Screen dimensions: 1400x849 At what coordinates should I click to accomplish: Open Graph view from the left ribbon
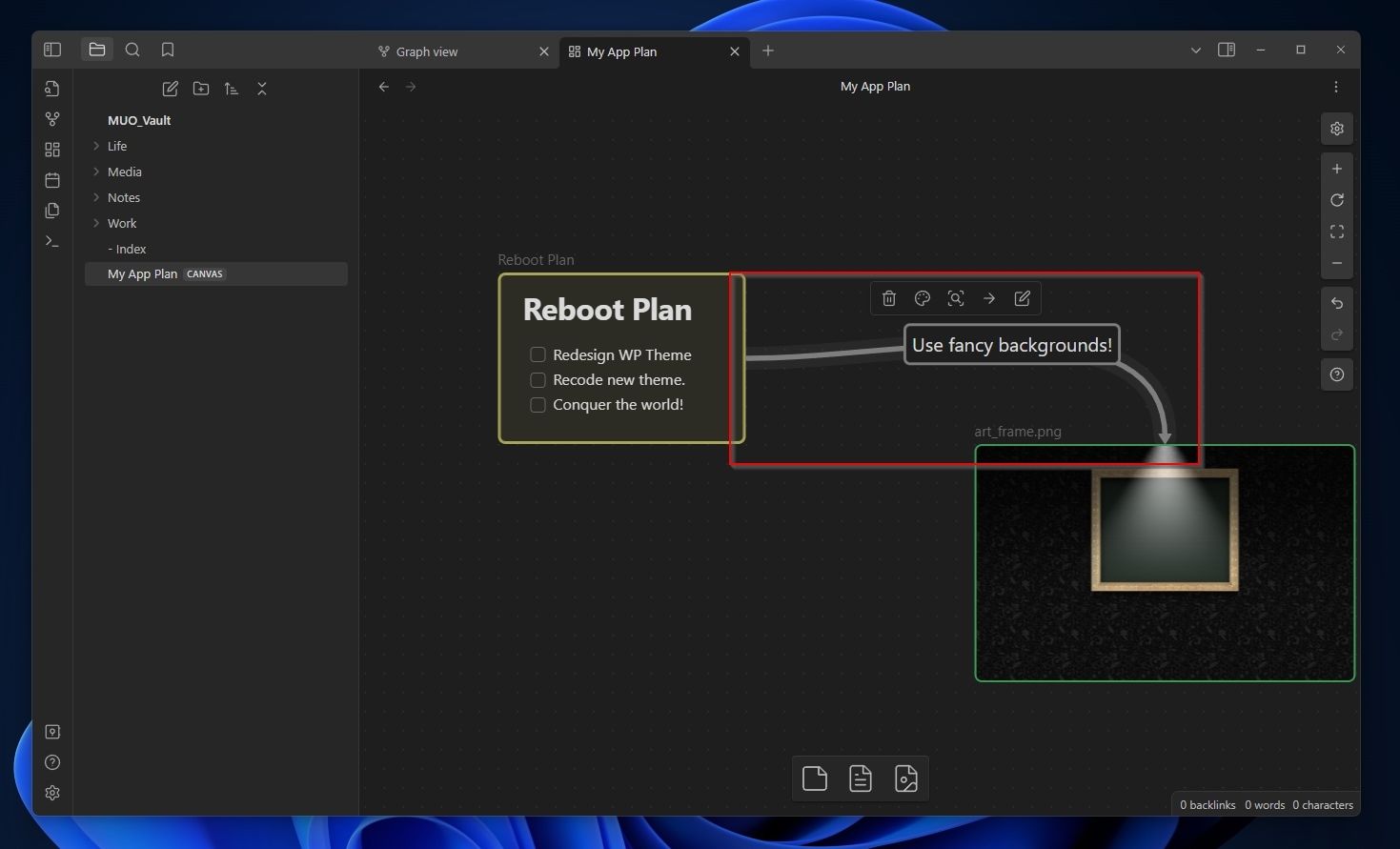click(52, 119)
